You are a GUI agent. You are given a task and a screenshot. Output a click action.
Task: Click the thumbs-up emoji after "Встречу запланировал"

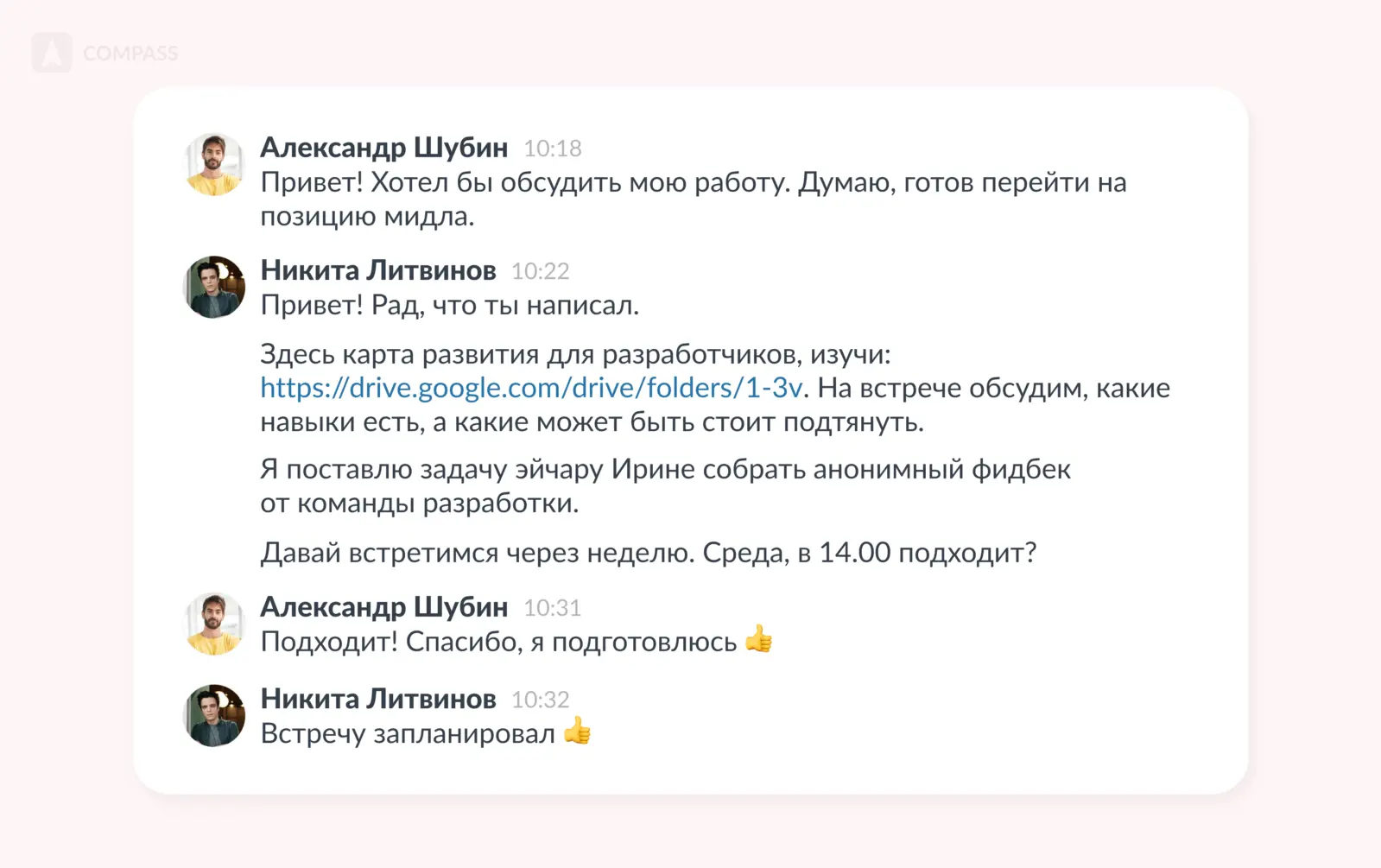pos(577,732)
